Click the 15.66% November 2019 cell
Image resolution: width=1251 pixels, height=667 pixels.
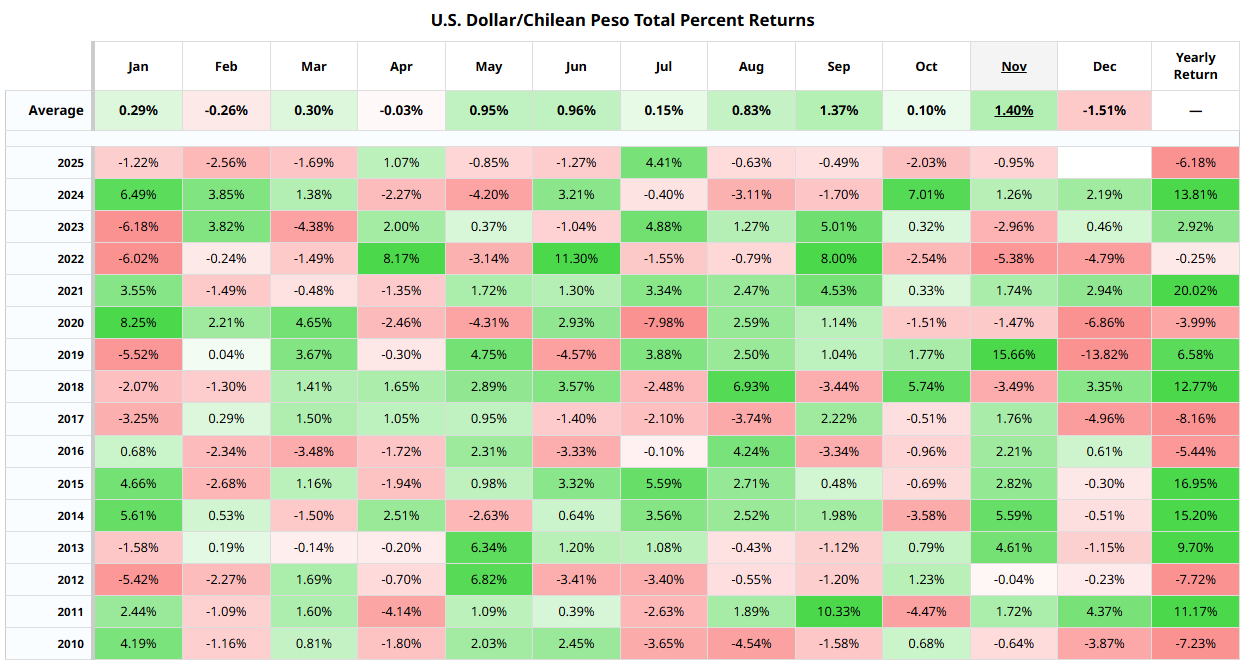point(1014,355)
